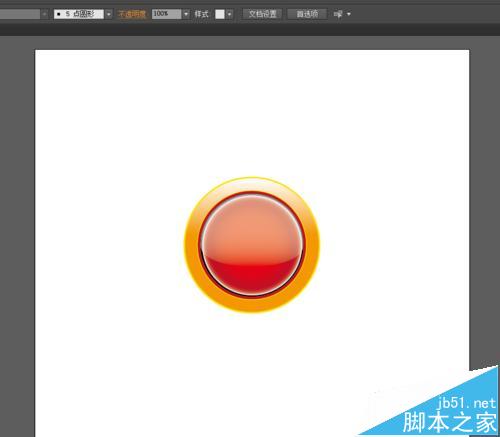Select the red glossy circle on the artboard

click(252, 244)
